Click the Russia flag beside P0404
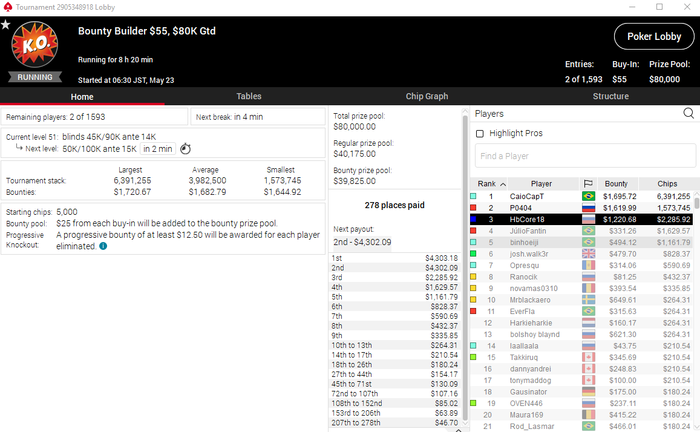 click(x=588, y=208)
